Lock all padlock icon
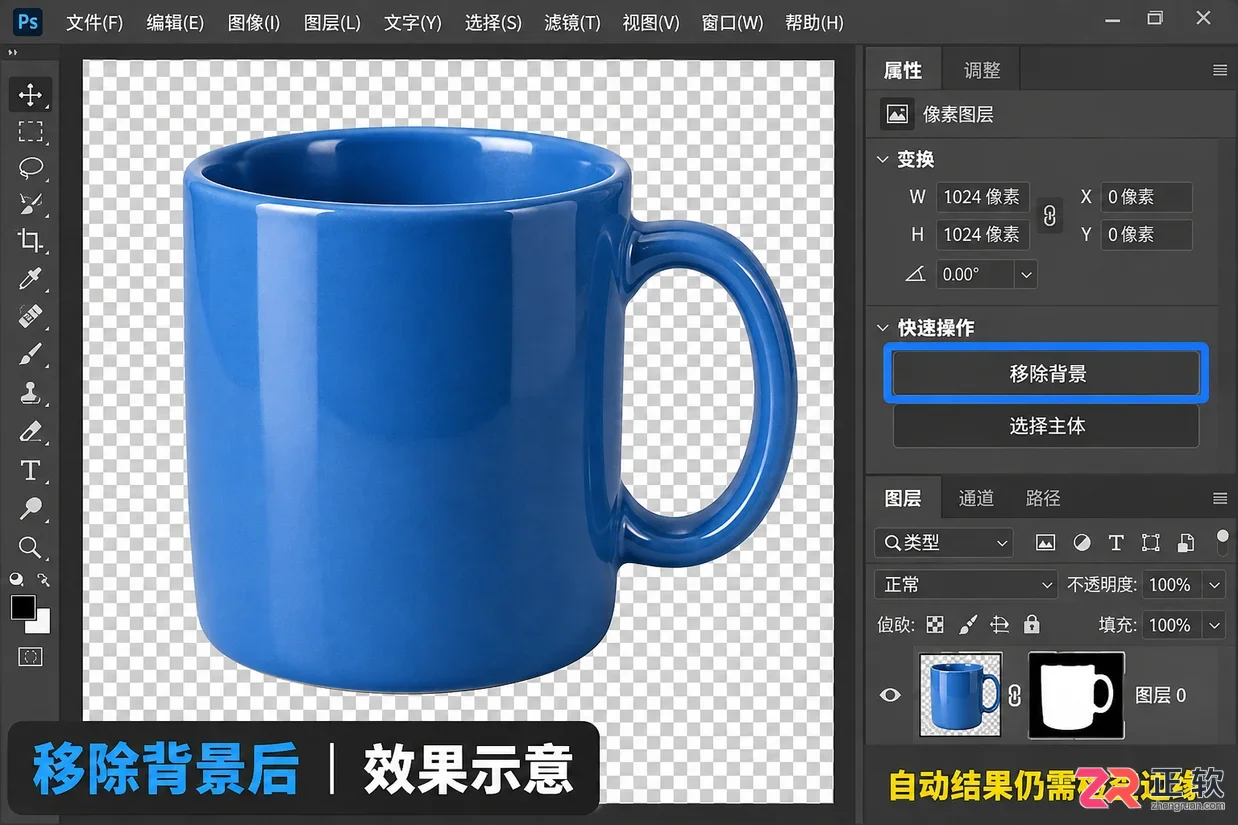The width and height of the screenshot is (1238, 825). pyautogui.click(x=1032, y=625)
